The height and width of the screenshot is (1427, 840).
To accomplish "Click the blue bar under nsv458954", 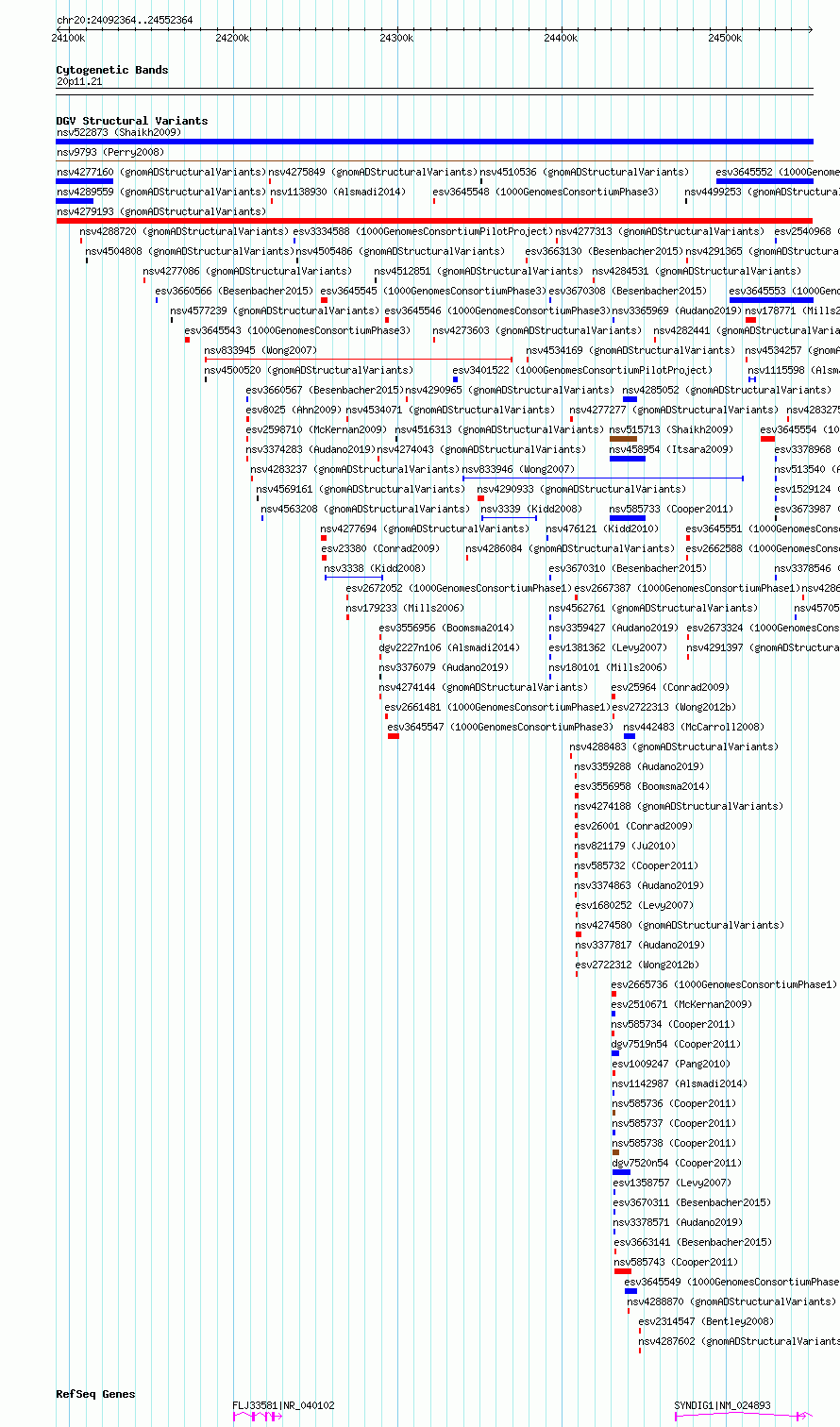I will coord(628,459).
